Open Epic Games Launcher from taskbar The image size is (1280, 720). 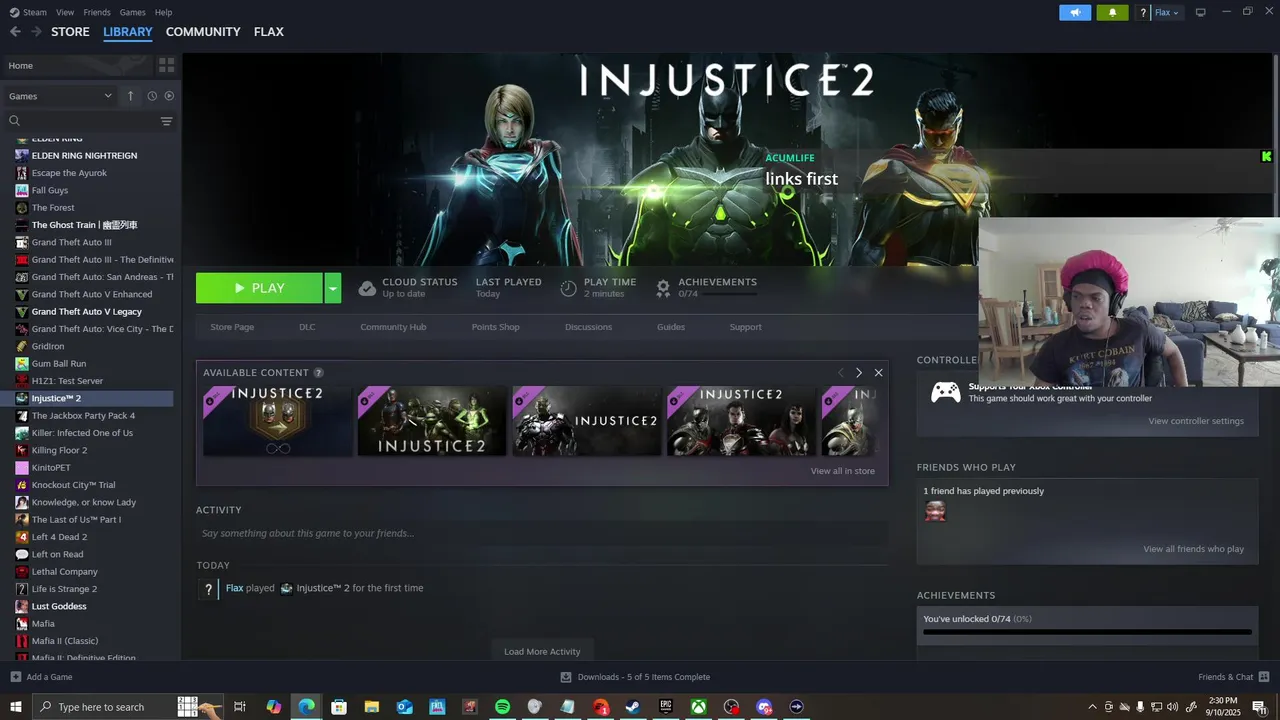(666, 707)
